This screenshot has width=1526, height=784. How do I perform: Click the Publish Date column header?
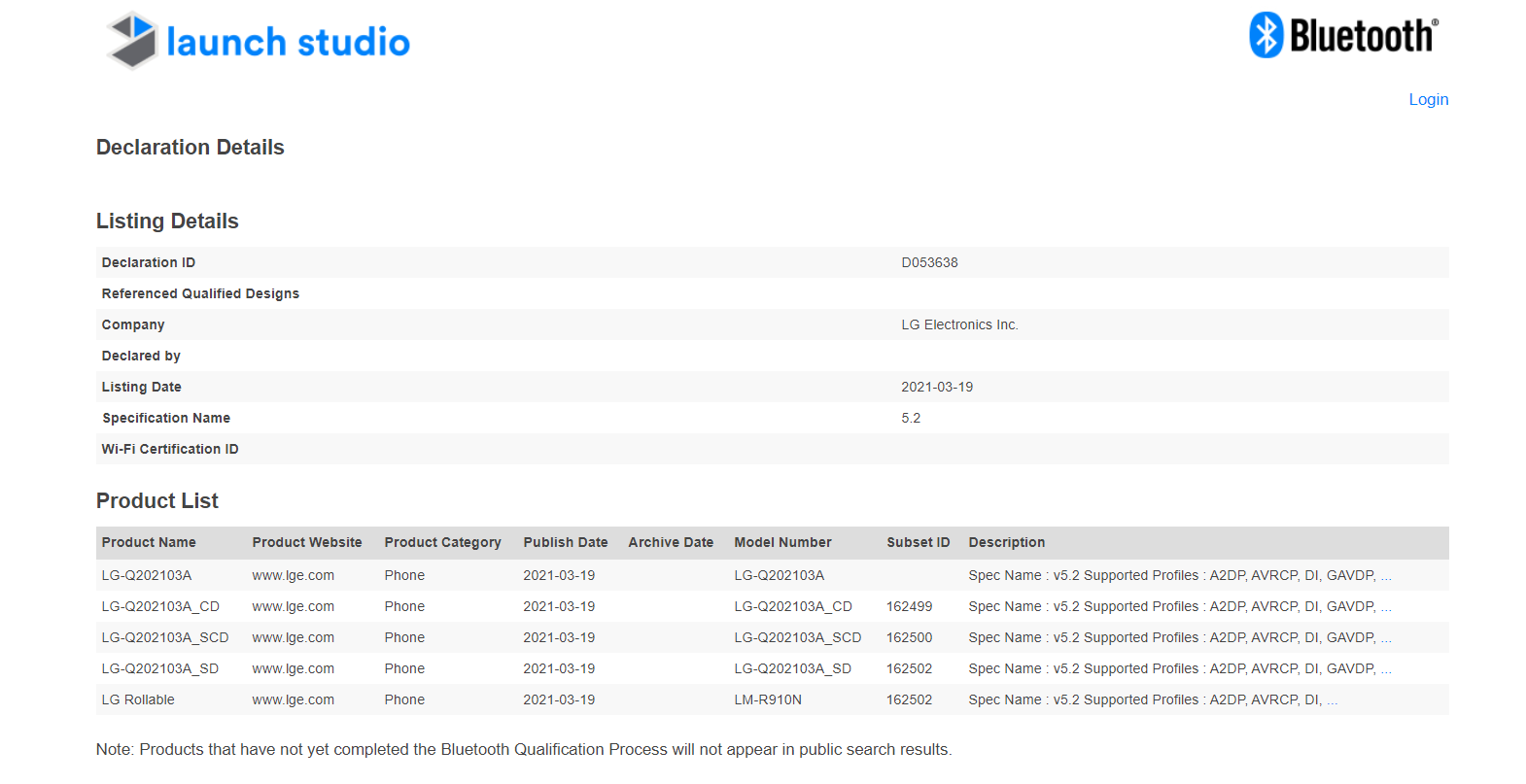(565, 542)
